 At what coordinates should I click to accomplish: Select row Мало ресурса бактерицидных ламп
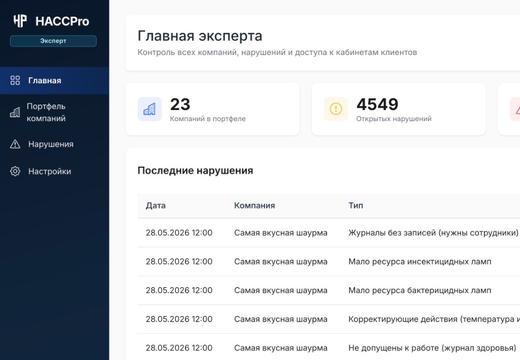pos(329,290)
